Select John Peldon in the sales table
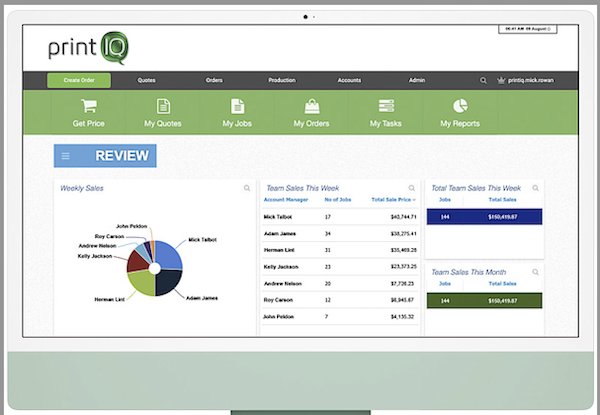 [x=278, y=317]
